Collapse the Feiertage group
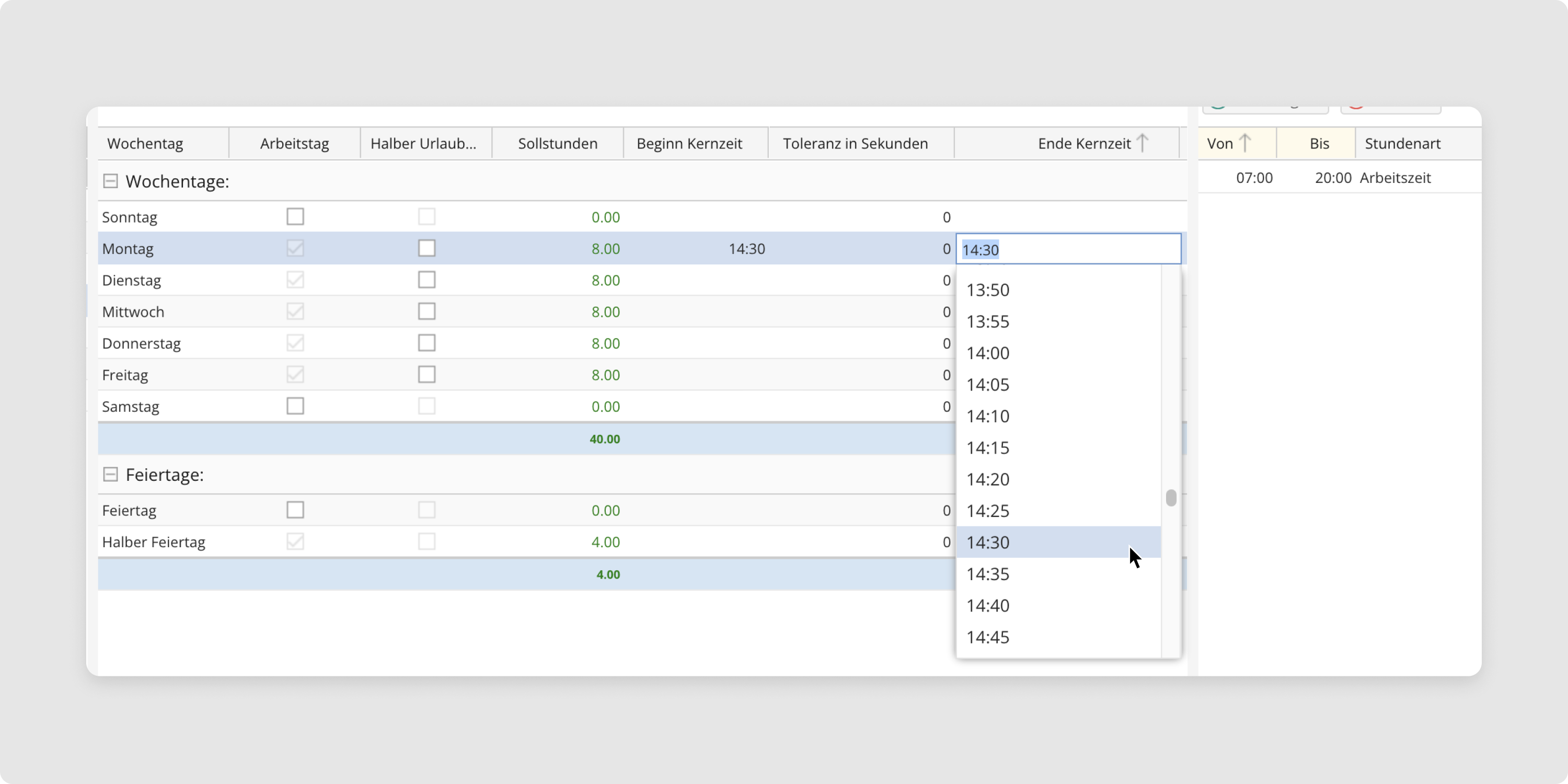 coord(110,475)
